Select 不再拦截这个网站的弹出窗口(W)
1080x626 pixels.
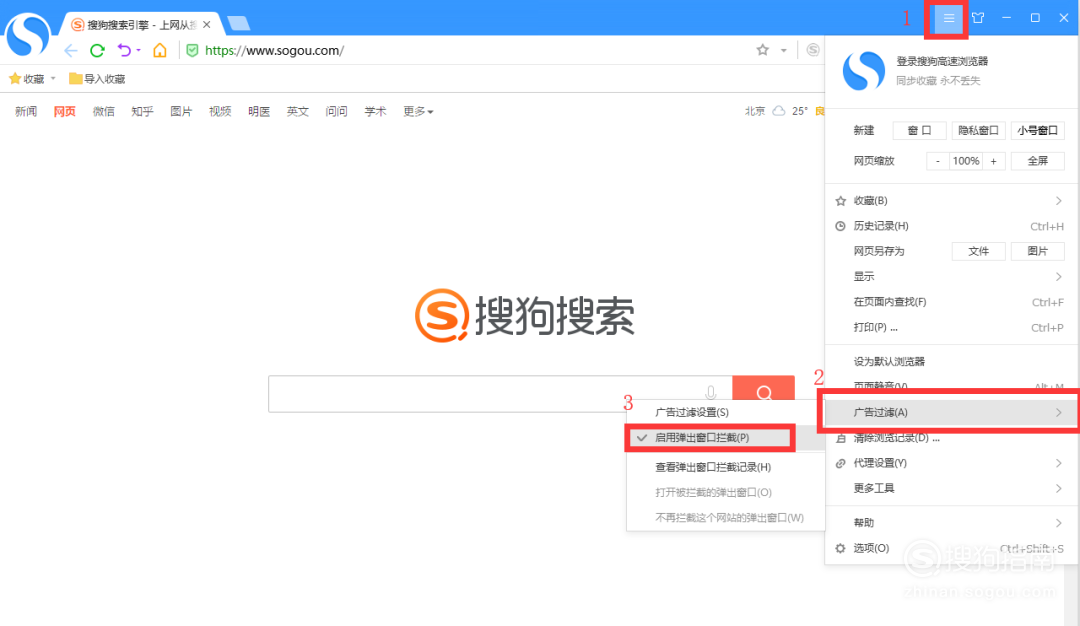coord(725,518)
